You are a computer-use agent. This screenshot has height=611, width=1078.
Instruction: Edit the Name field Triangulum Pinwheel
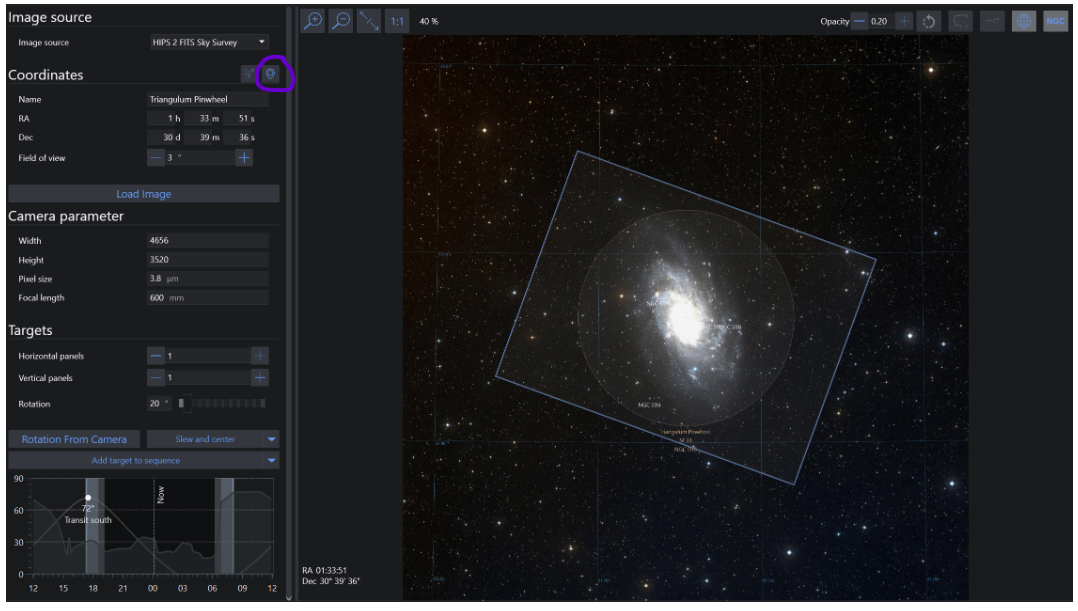click(x=208, y=99)
